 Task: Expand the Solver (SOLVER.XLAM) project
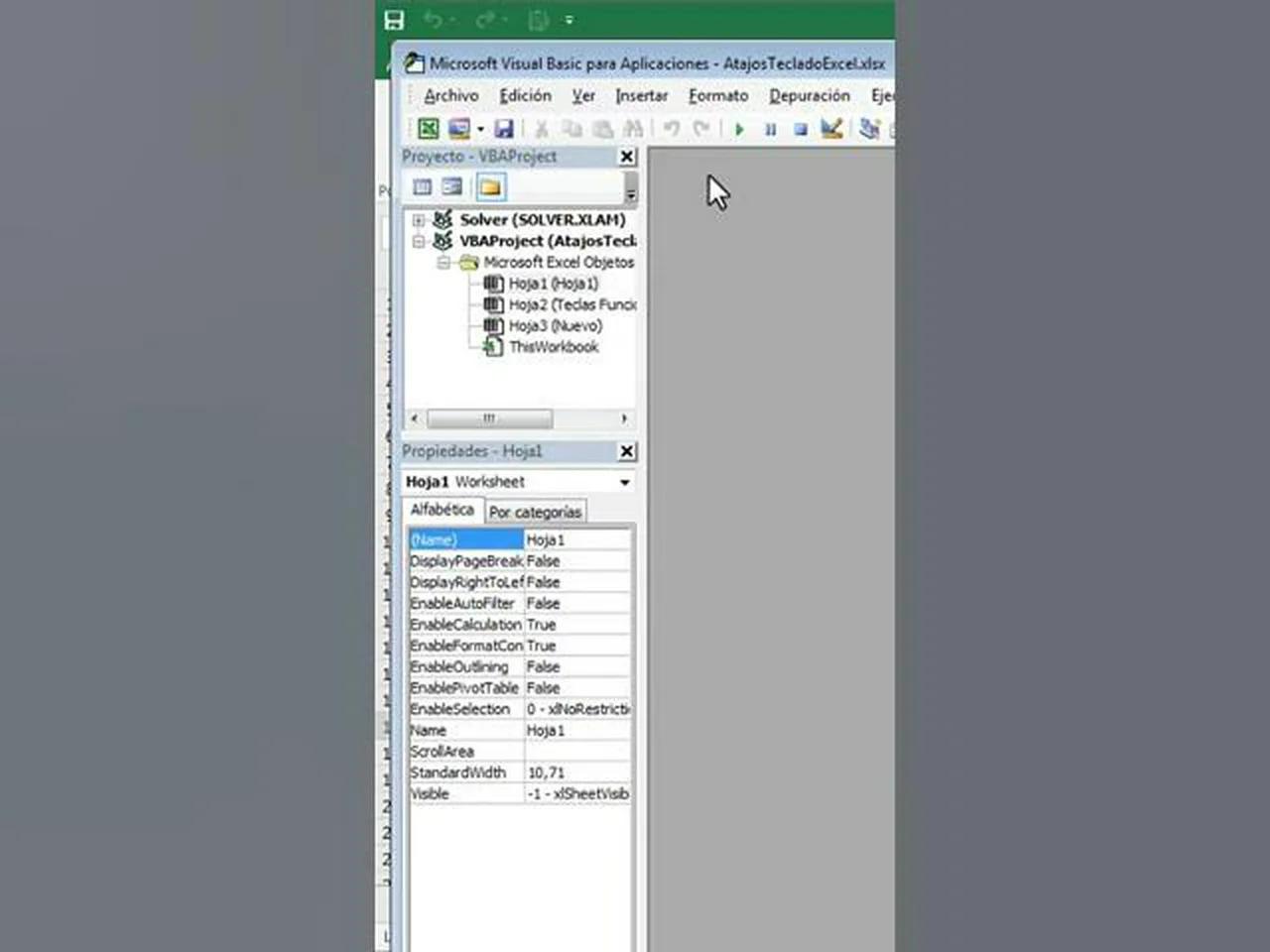[418, 219]
